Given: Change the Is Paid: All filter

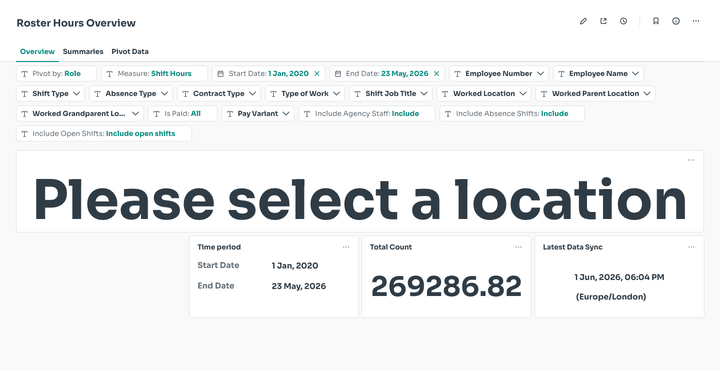Looking at the screenshot, I should click(183, 113).
